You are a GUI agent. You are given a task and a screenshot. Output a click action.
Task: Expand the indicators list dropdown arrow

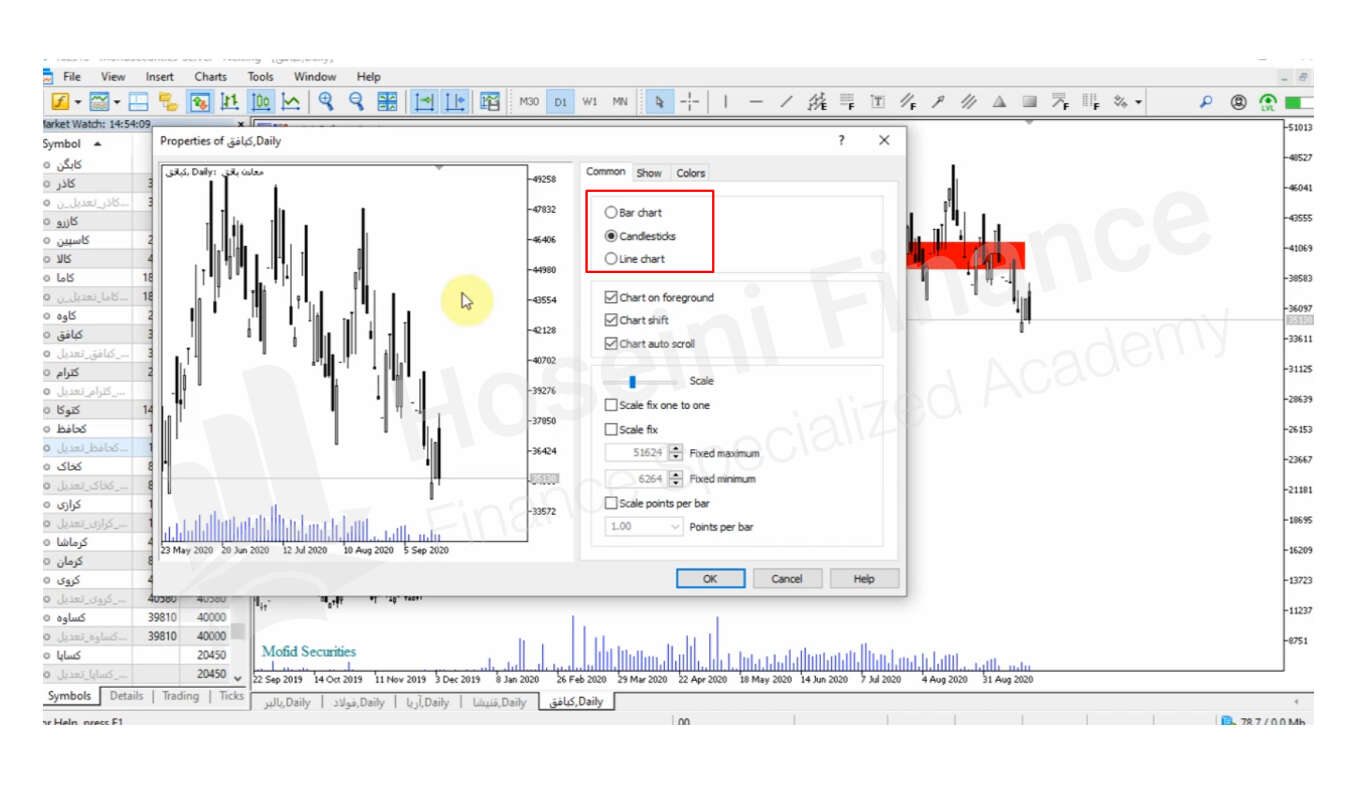[x=78, y=102]
